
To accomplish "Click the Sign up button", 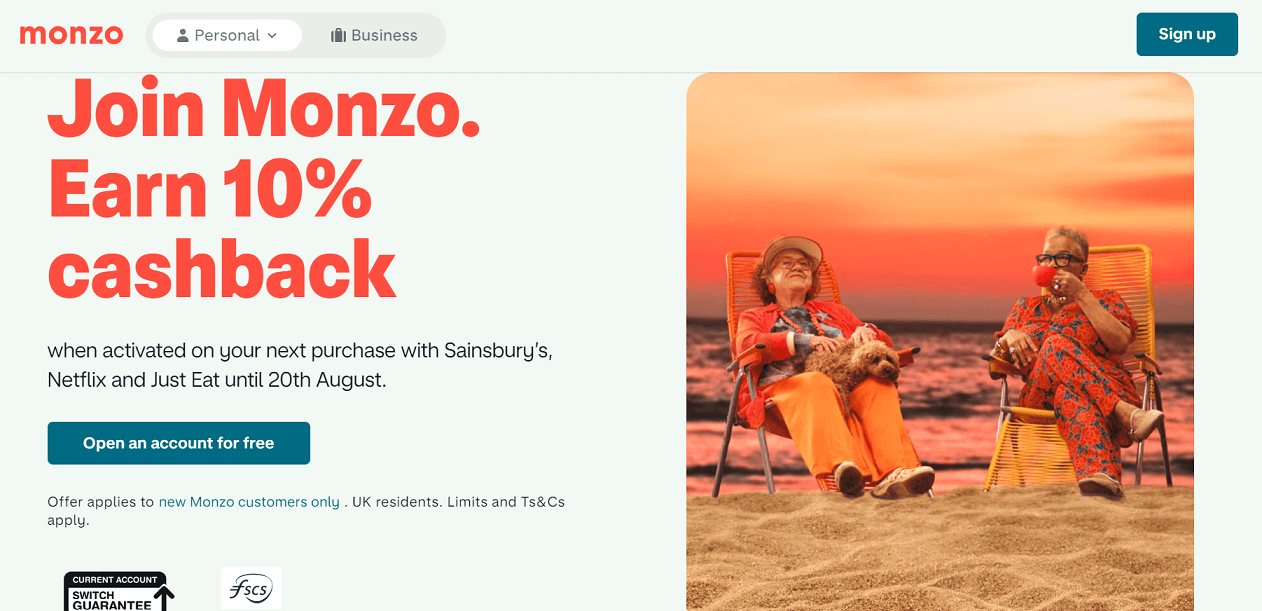I will (1187, 33).
